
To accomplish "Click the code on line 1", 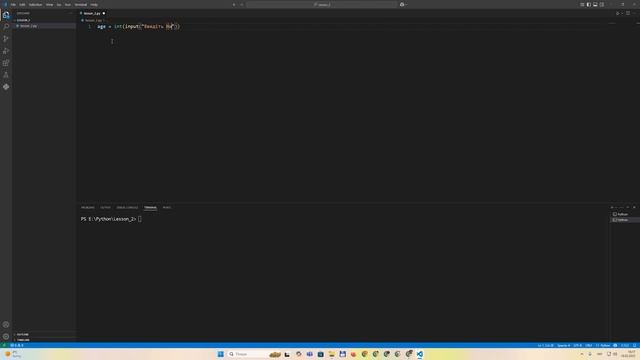I will click(138, 27).
